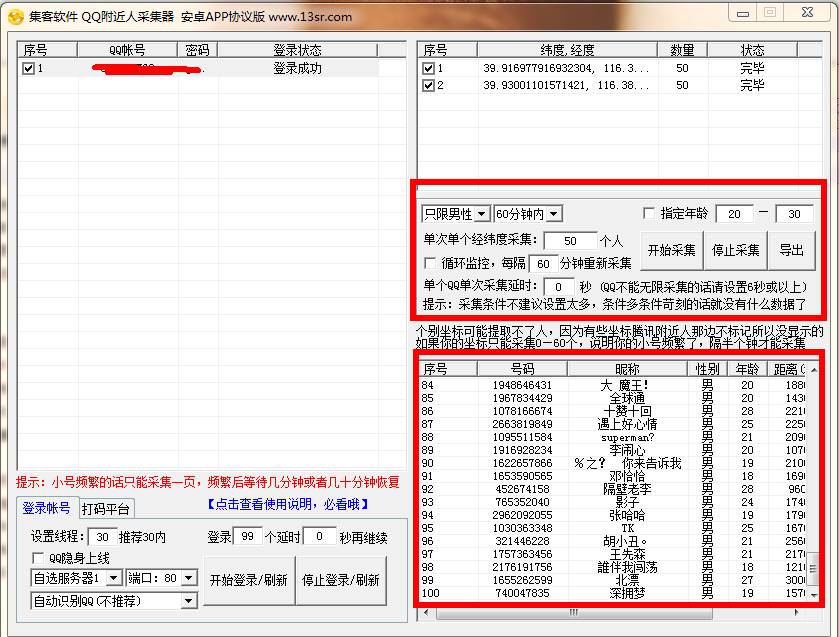Click the 开始登录/刷新 button
Viewport: 839px width, 637px height.
point(249,580)
